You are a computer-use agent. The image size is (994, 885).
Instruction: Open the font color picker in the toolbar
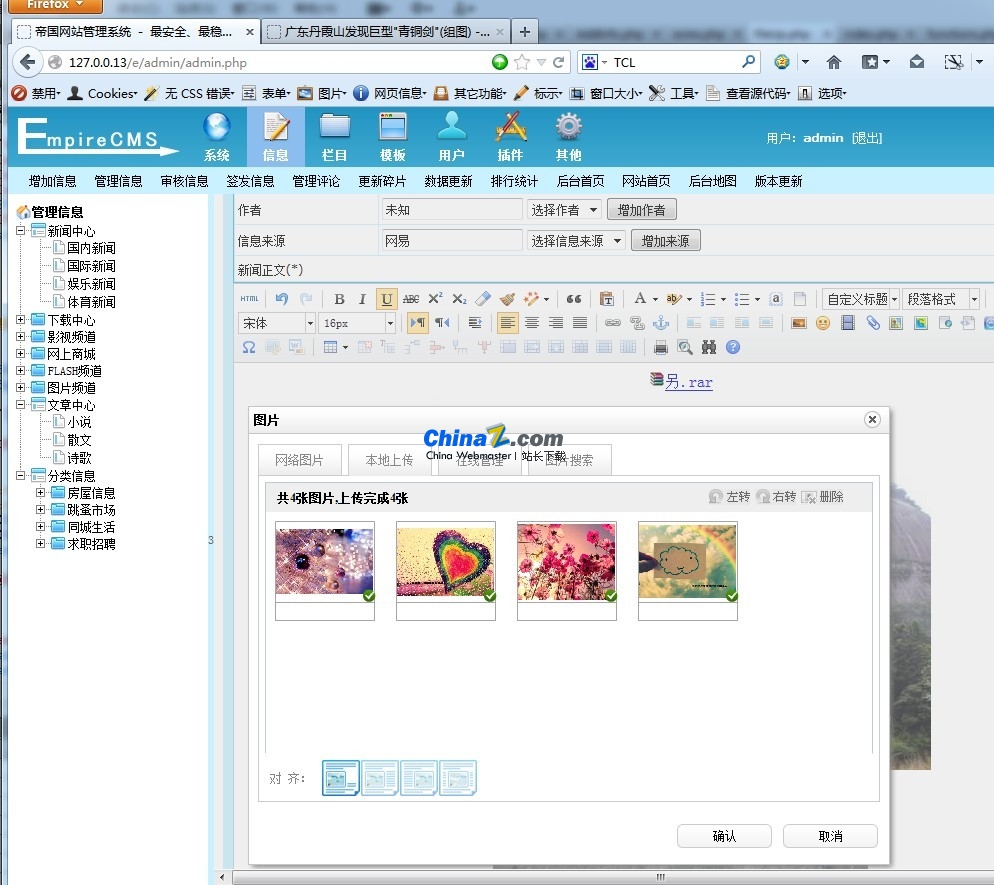[640, 297]
